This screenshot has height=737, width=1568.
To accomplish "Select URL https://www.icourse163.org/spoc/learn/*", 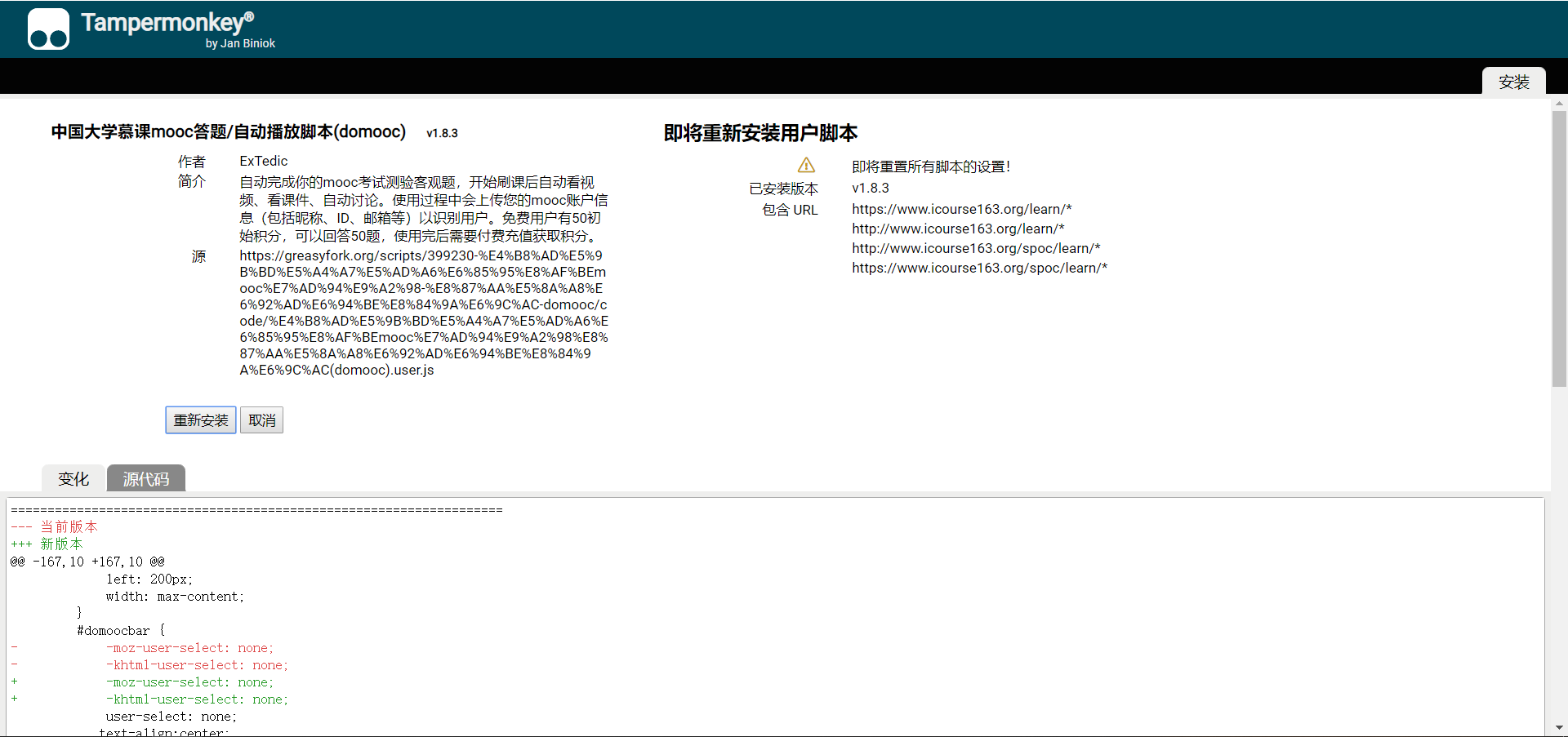I will (980, 268).
